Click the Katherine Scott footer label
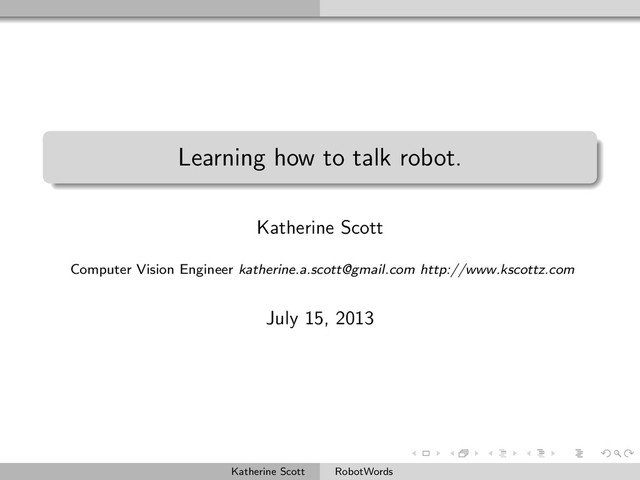This screenshot has width=640, height=480. point(268,471)
